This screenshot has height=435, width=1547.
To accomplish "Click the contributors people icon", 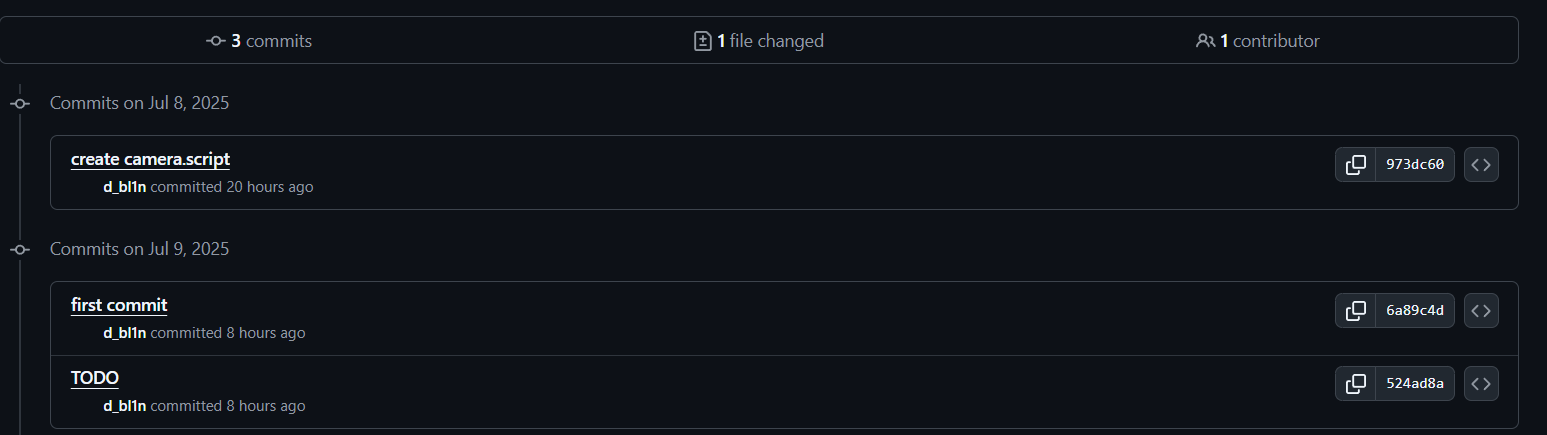I will [x=1205, y=41].
